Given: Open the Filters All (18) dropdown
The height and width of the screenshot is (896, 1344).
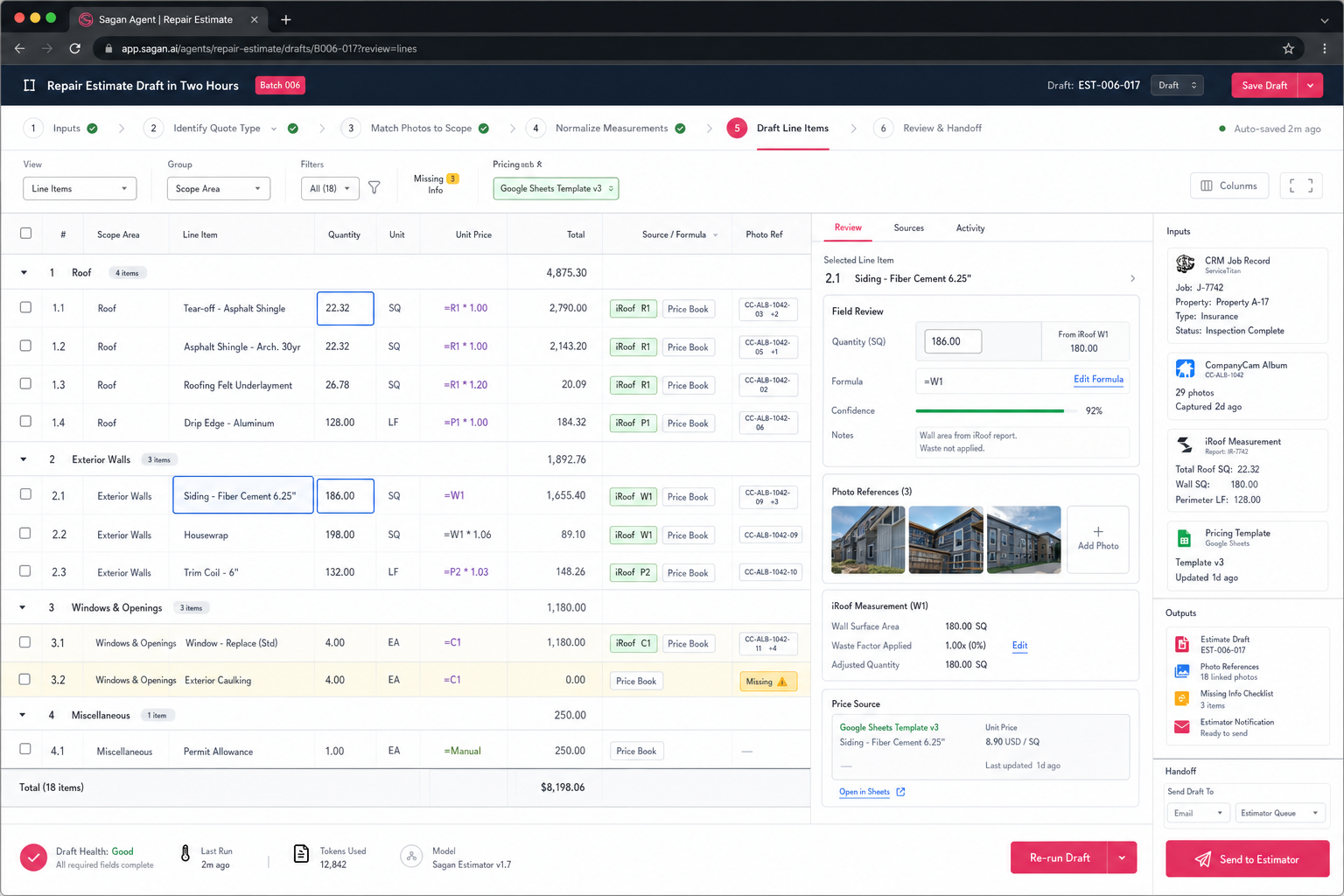Looking at the screenshot, I should (330, 188).
